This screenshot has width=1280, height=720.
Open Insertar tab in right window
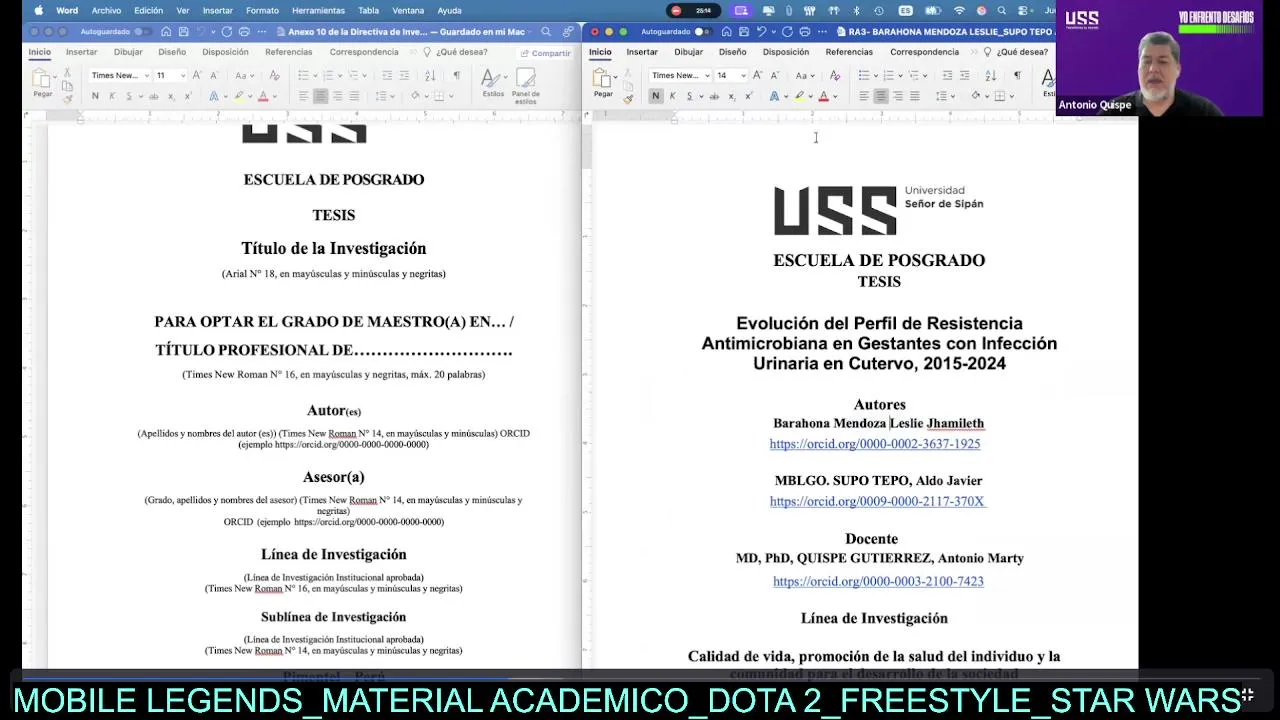(642, 52)
